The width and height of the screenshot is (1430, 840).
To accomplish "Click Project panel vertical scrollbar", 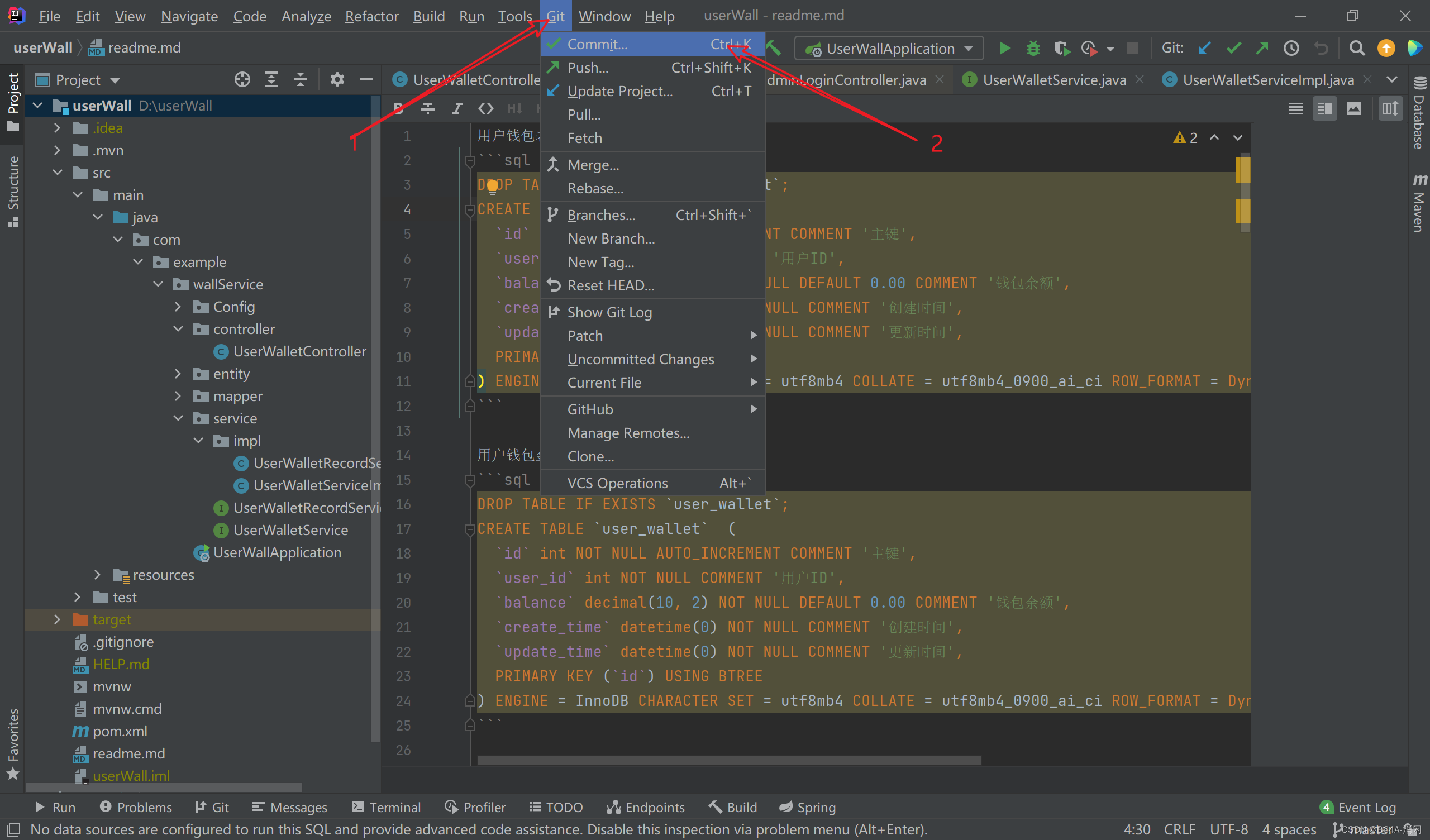I will (x=374, y=418).
